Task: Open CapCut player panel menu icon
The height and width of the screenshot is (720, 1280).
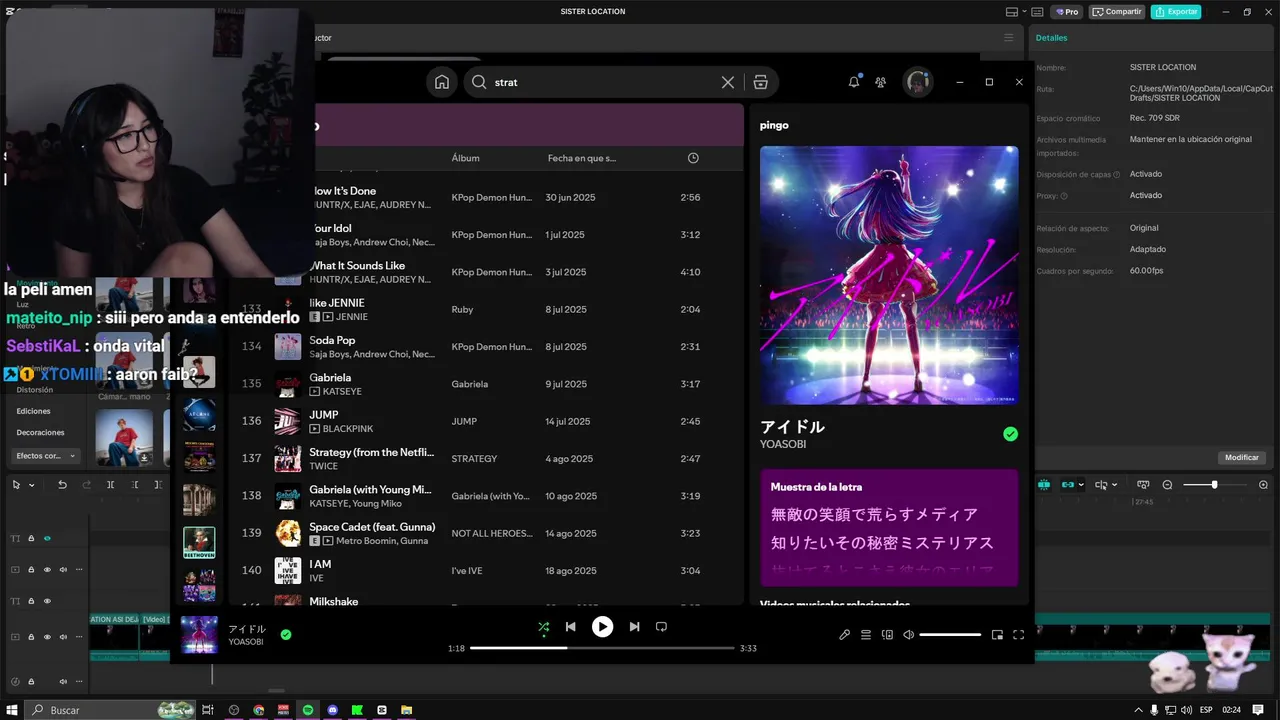Action: [1008, 37]
